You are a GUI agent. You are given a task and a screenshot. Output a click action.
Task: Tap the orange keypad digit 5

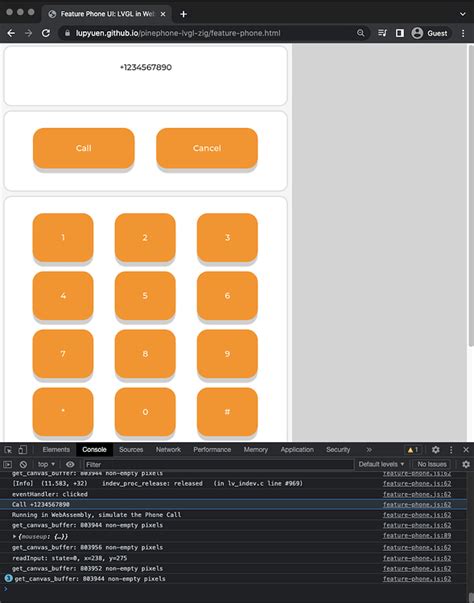click(x=145, y=296)
